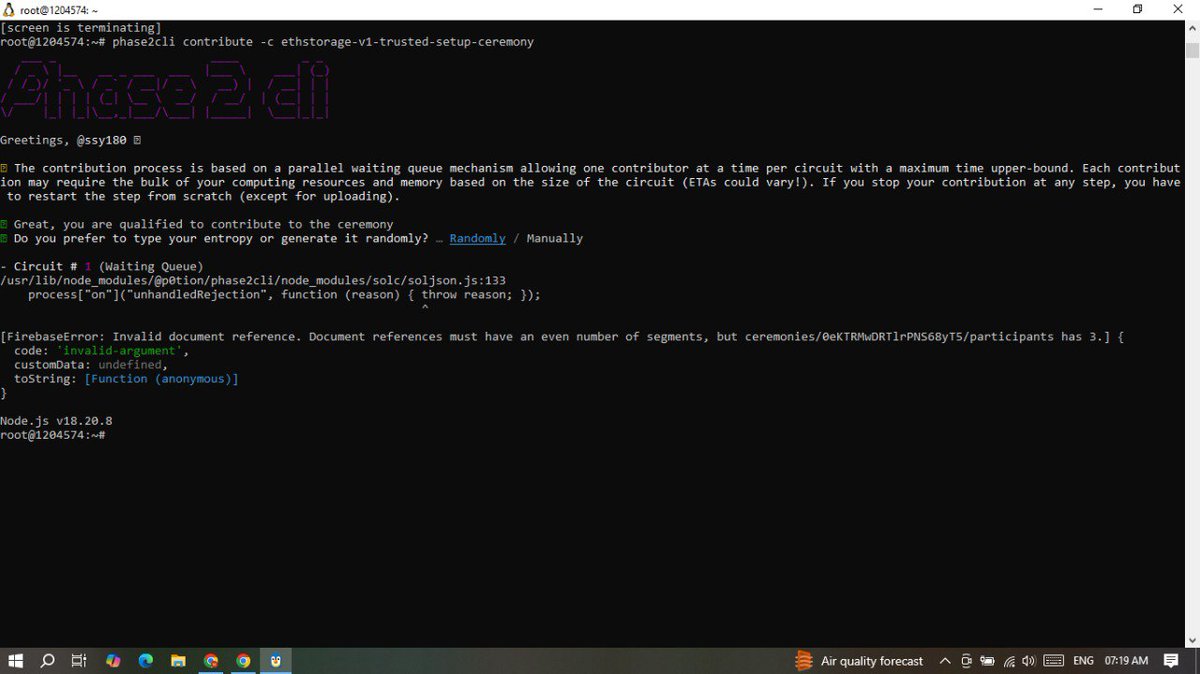This screenshot has width=1200, height=674.
Task: Click the unhandledRejection code line
Action: [x=284, y=294]
